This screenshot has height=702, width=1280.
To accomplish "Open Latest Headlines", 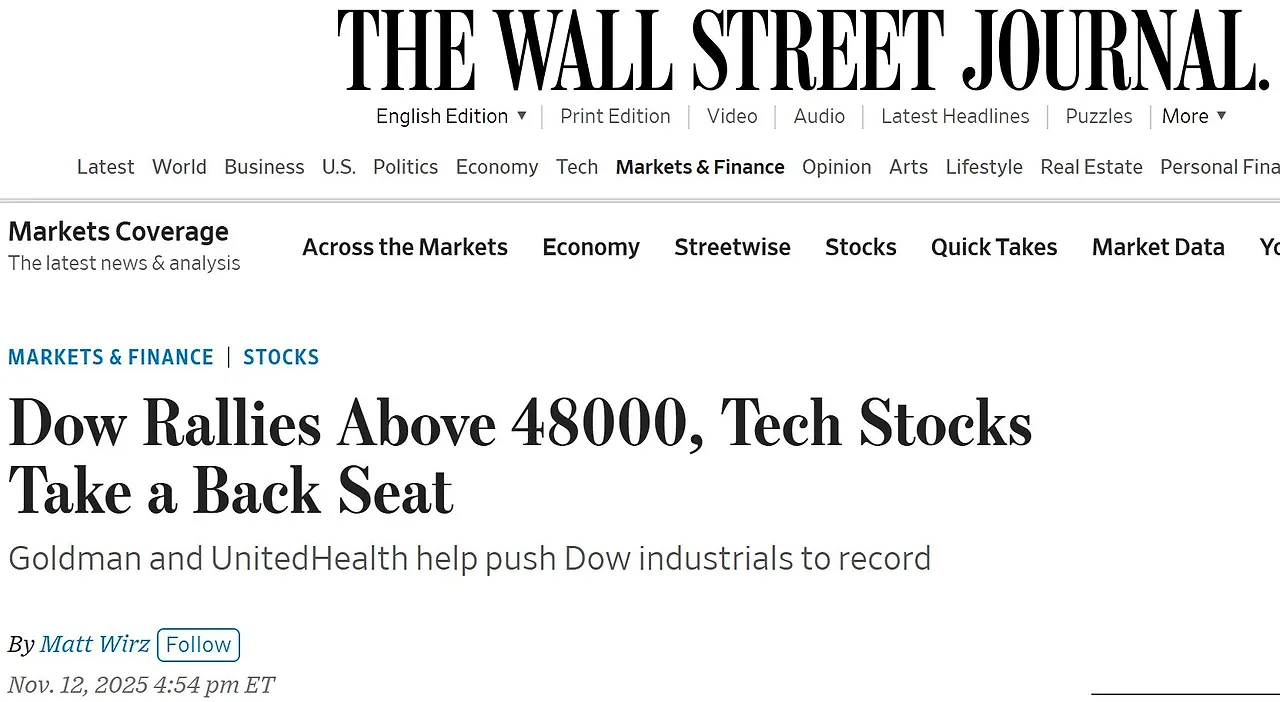I will tap(955, 116).
